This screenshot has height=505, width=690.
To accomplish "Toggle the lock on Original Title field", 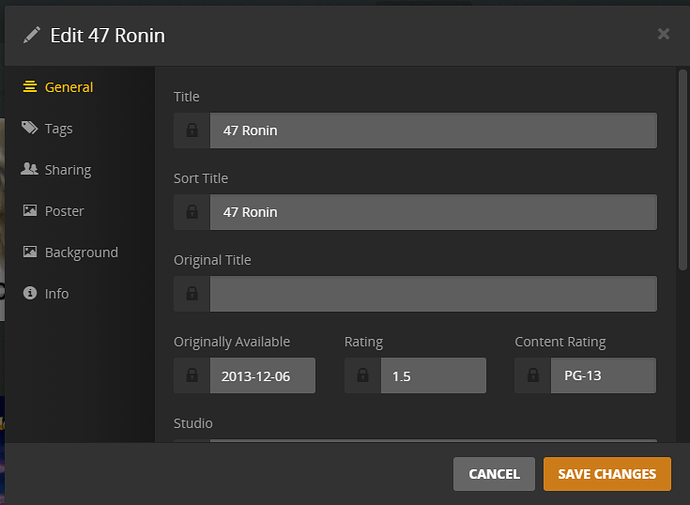I will pyautogui.click(x=192, y=293).
